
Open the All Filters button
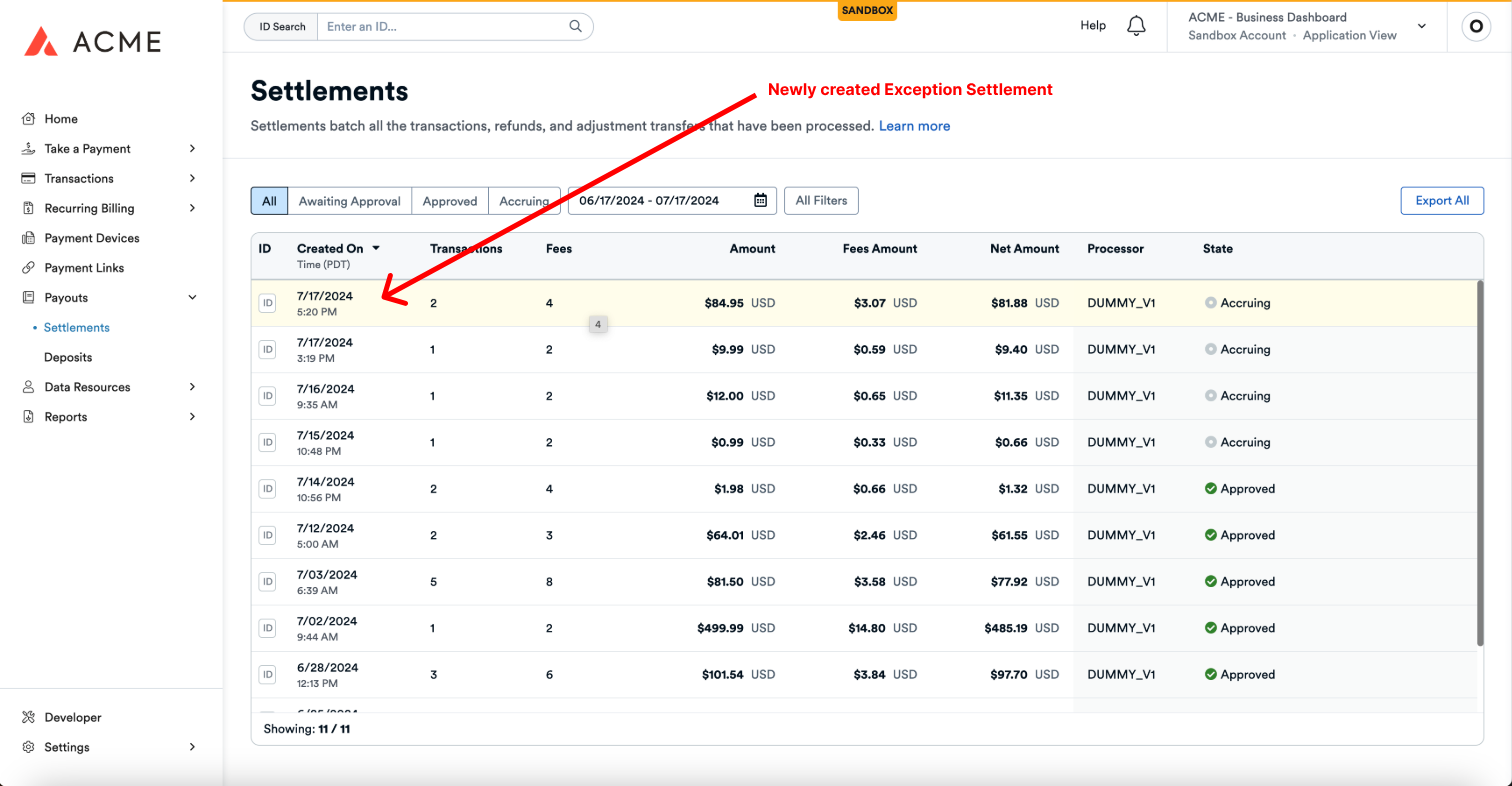click(x=821, y=201)
